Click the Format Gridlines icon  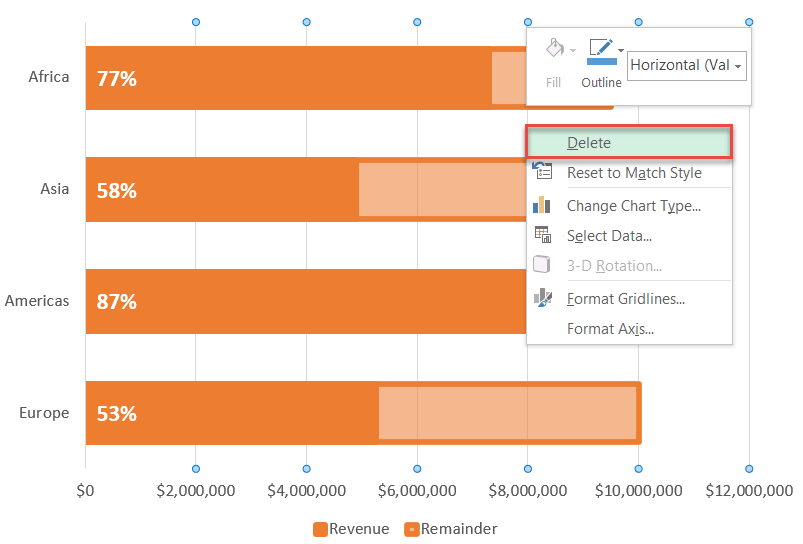tap(542, 298)
